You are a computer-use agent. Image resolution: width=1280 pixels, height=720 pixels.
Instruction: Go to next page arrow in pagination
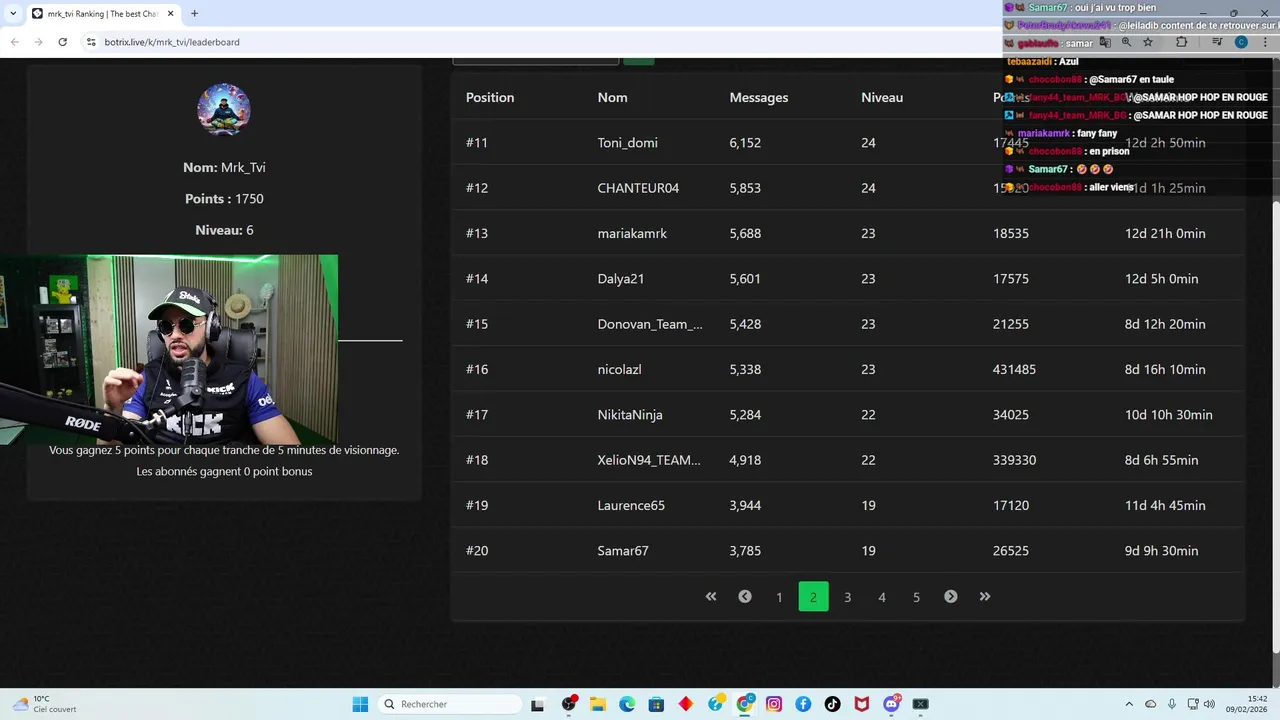coord(951,597)
